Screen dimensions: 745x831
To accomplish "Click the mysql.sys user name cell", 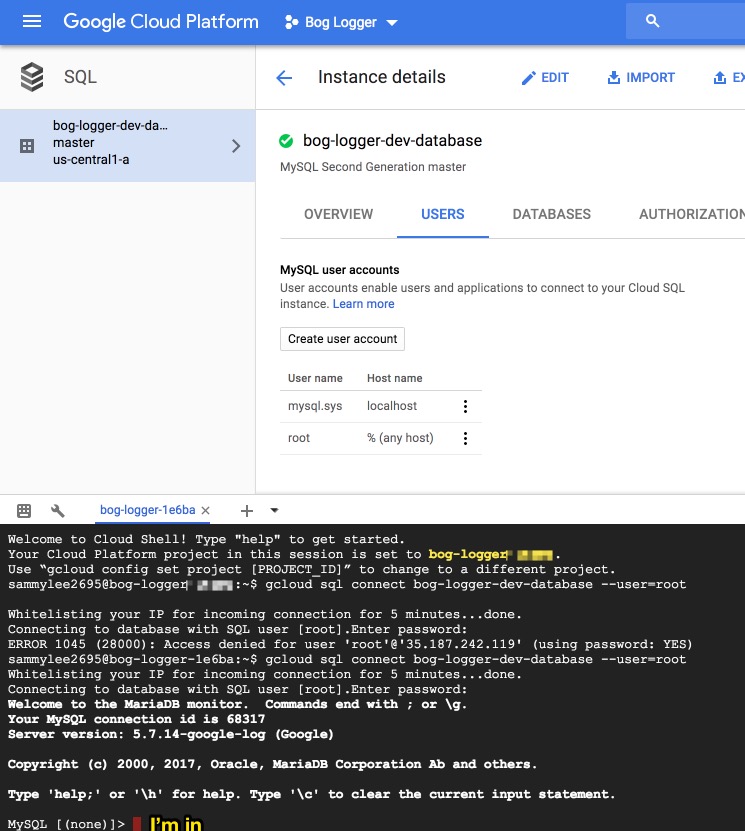I will click(x=315, y=406).
